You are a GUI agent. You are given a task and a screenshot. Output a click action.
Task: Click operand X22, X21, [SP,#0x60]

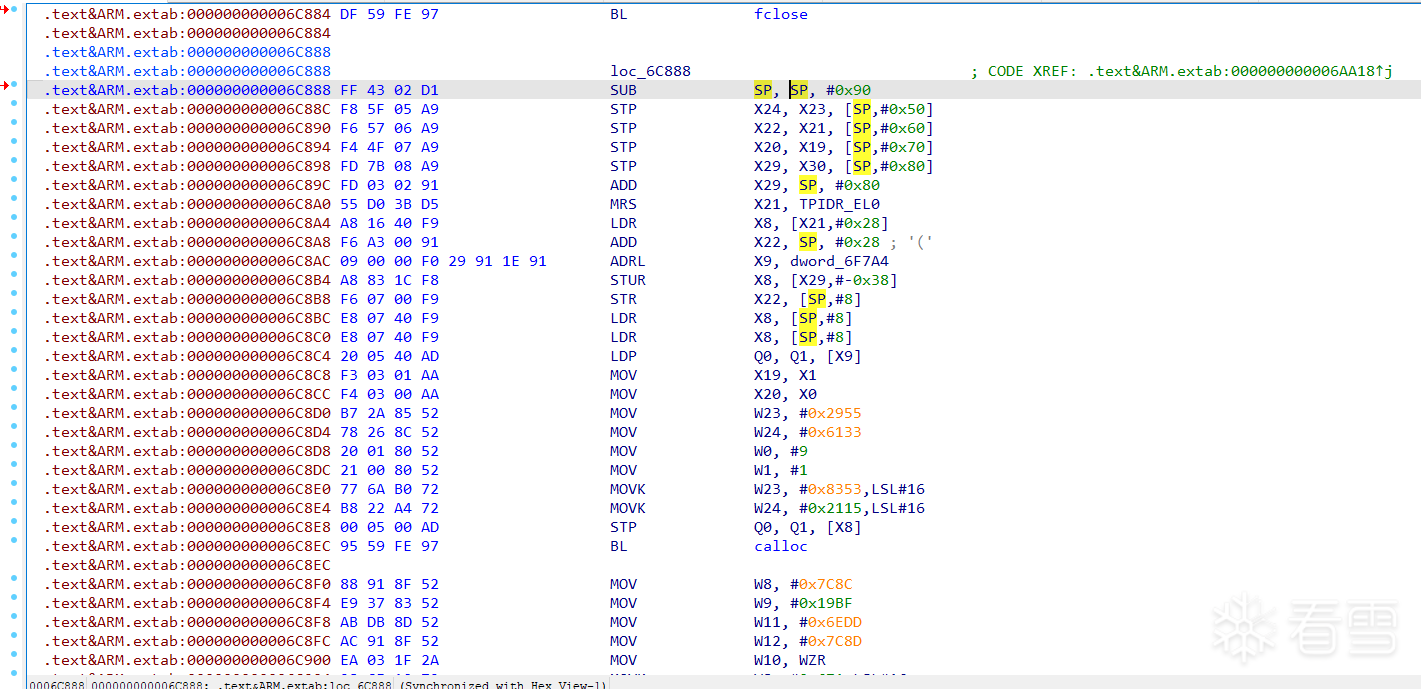click(843, 128)
